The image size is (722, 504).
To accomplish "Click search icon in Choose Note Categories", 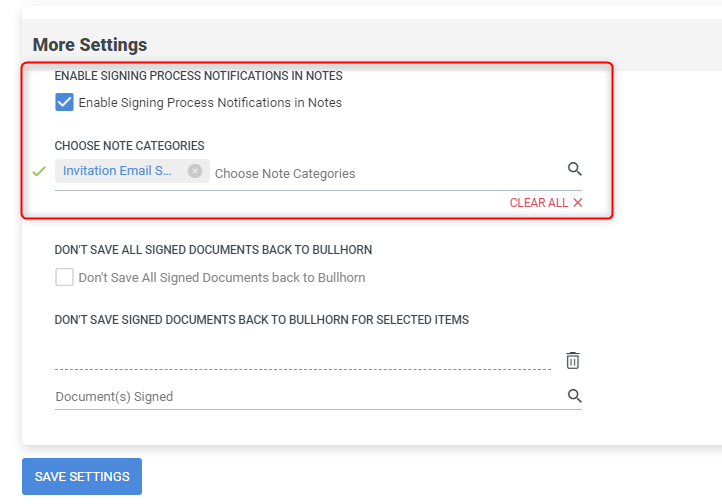I will click(x=575, y=169).
